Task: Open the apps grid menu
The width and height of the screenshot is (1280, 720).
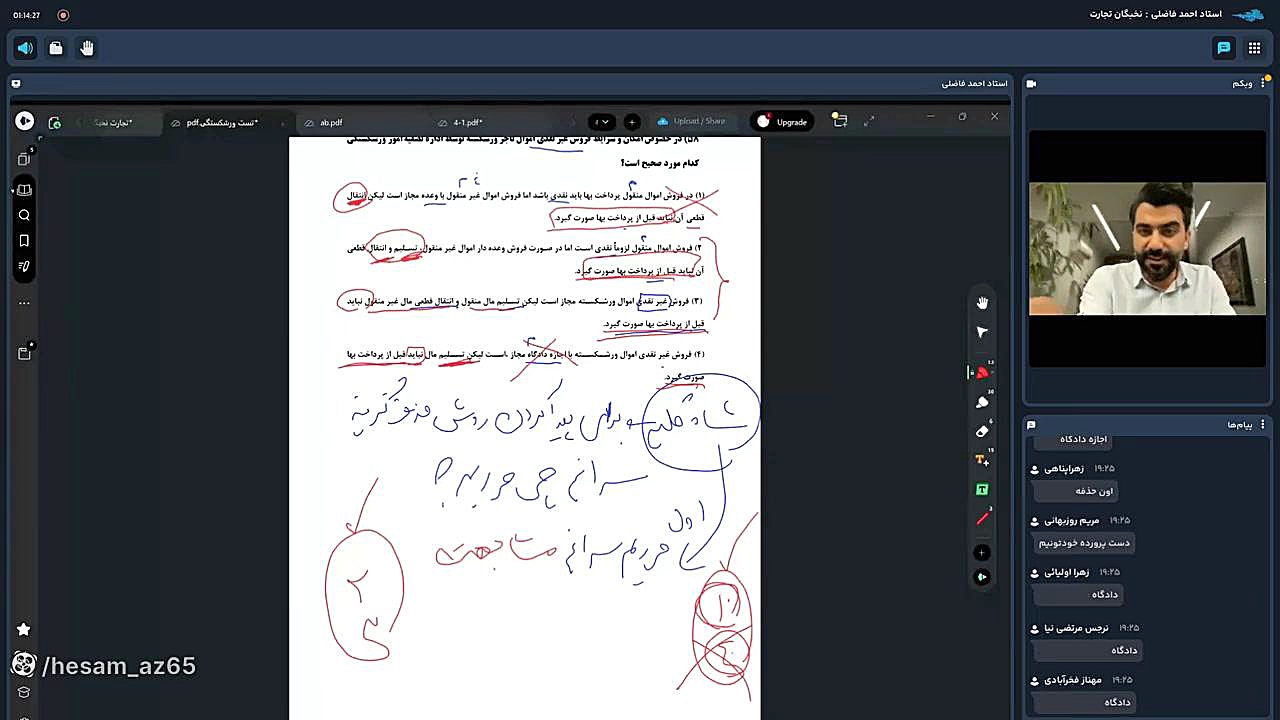Action: point(1254,48)
